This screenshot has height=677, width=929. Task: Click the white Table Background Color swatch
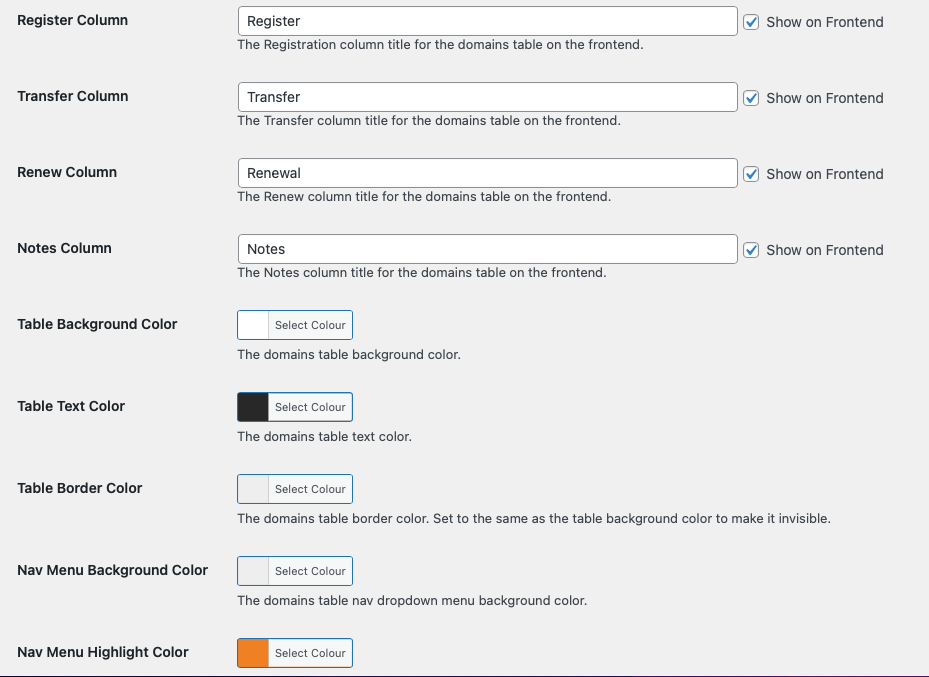pos(253,325)
